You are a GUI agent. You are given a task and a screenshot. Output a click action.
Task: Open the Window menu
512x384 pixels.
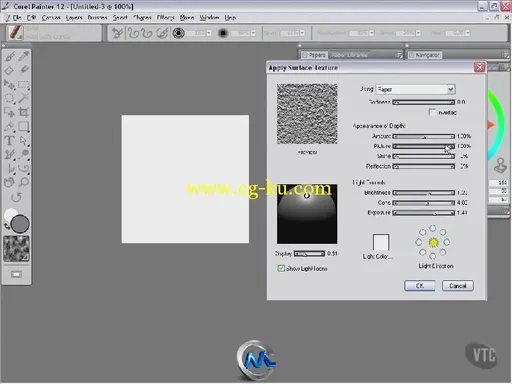pyautogui.click(x=209, y=17)
